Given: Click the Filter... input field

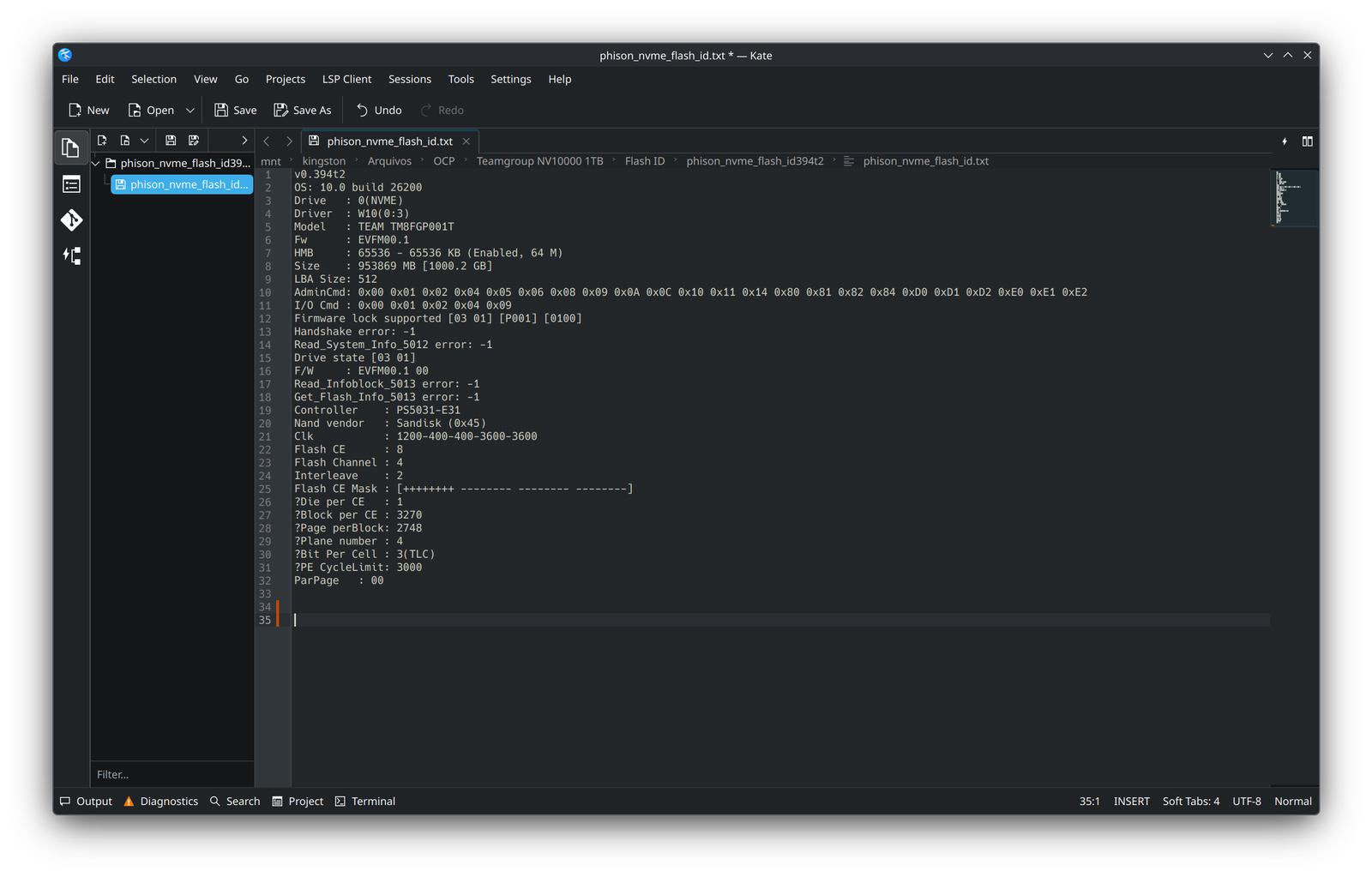Looking at the screenshot, I should tap(172, 774).
